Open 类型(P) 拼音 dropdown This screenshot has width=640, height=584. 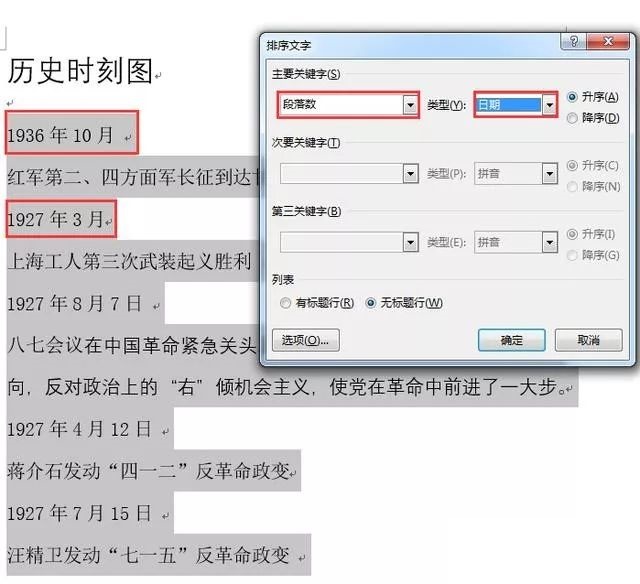(516, 174)
